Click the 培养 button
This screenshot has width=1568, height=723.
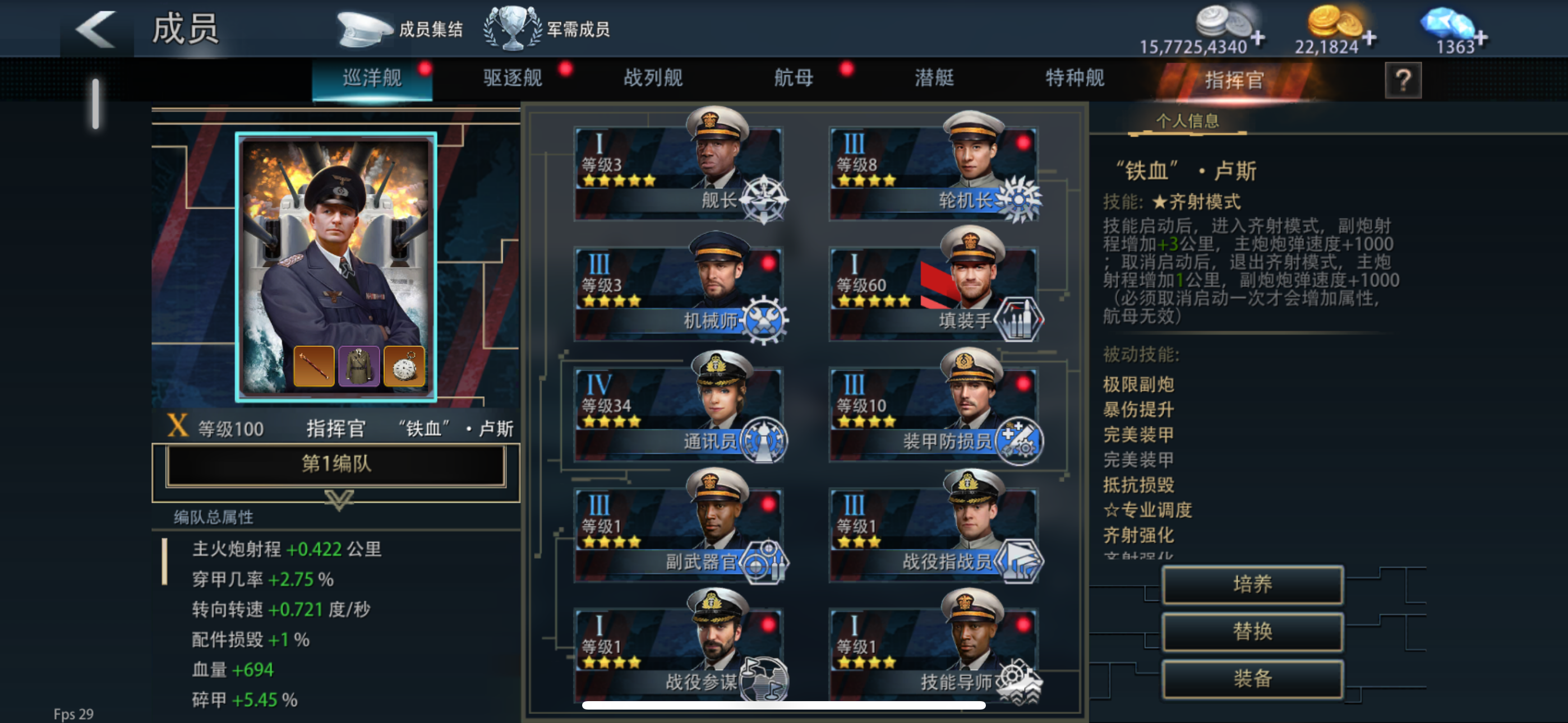click(1252, 583)
